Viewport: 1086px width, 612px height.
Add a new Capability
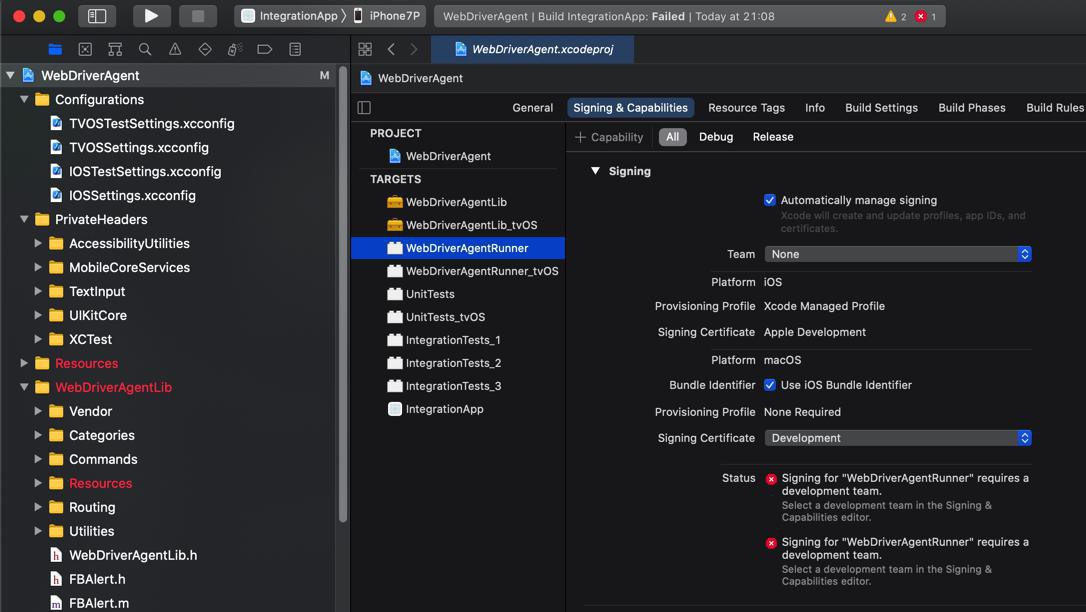point(609,137)
